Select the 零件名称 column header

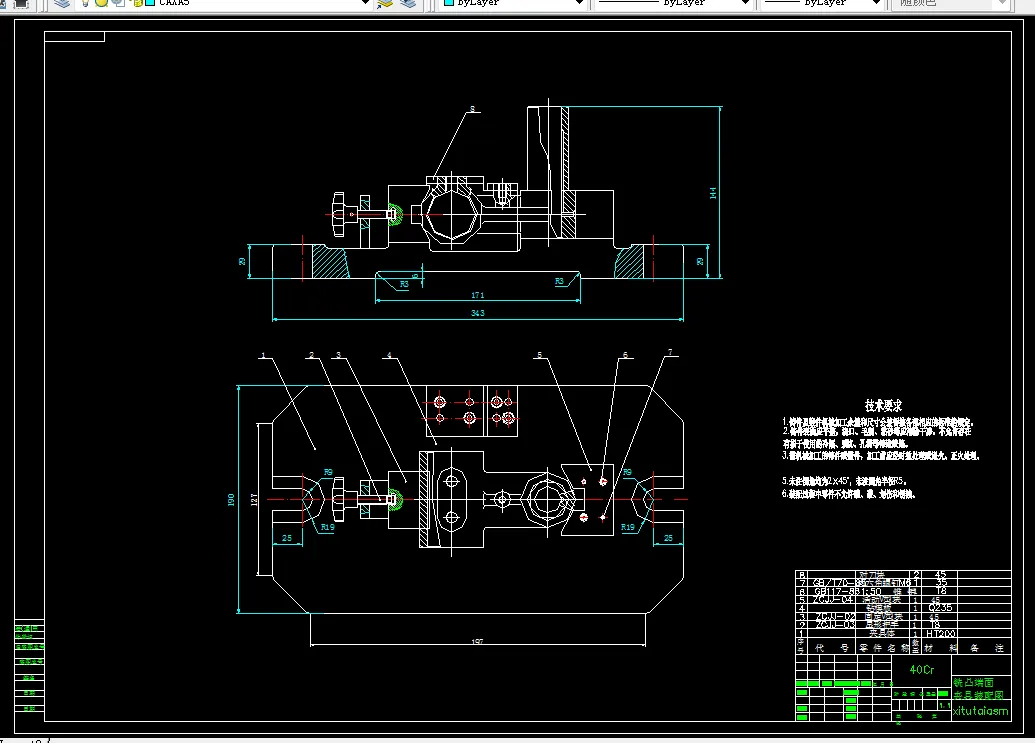(x=884, y=648)
